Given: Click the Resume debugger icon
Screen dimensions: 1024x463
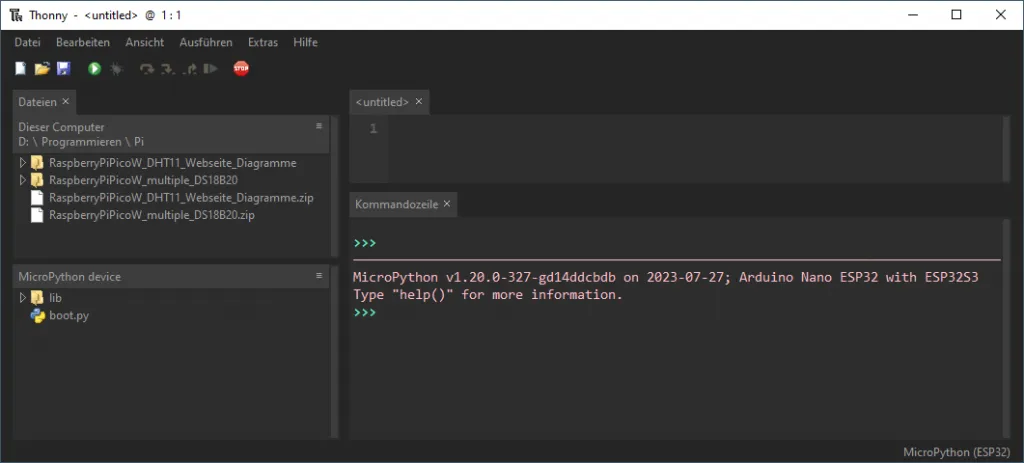Looking at the screenshot, I should tap(210, 69).
